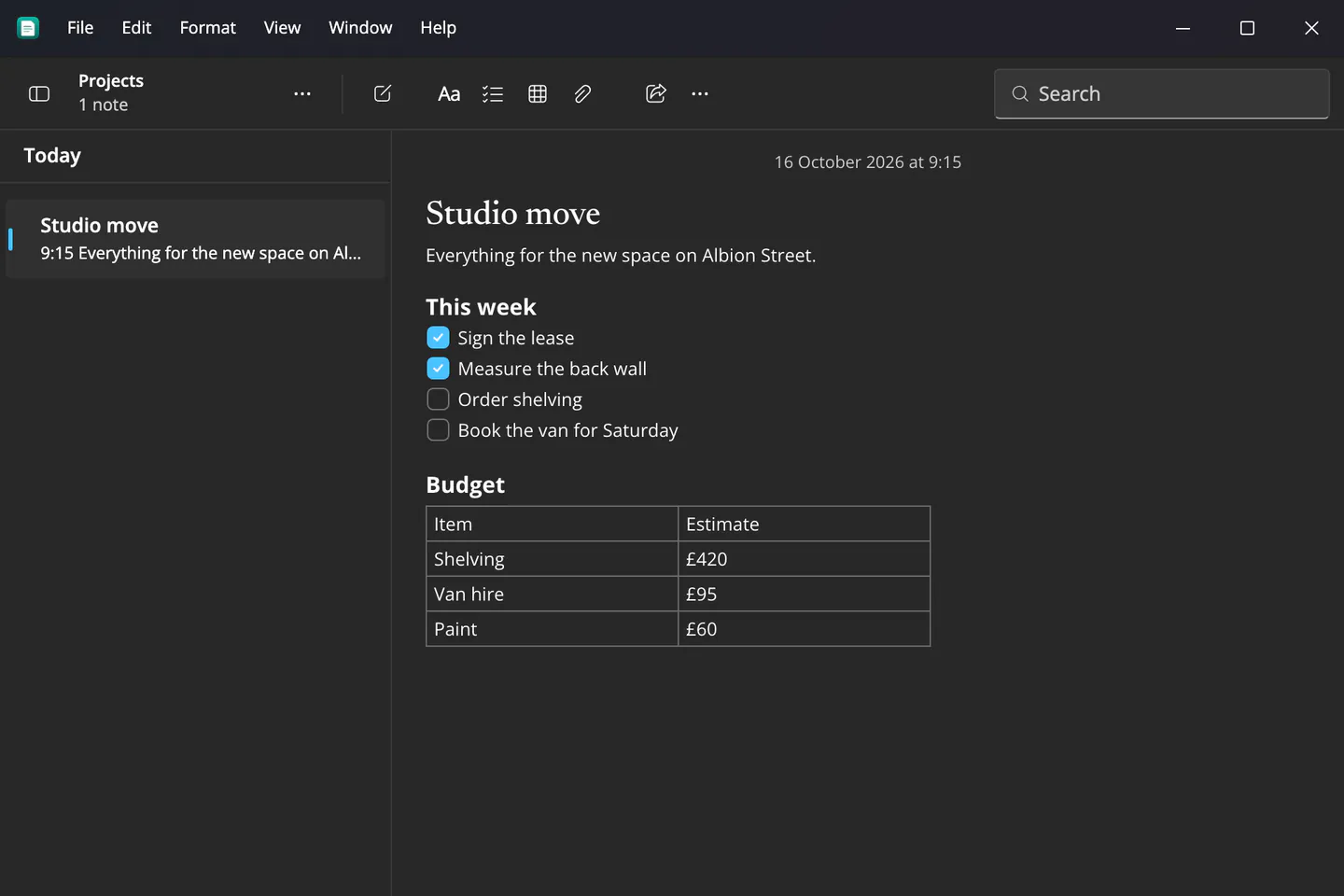The image size is (1344, 896).
Task: Close the notes window
Action: 1311,28
